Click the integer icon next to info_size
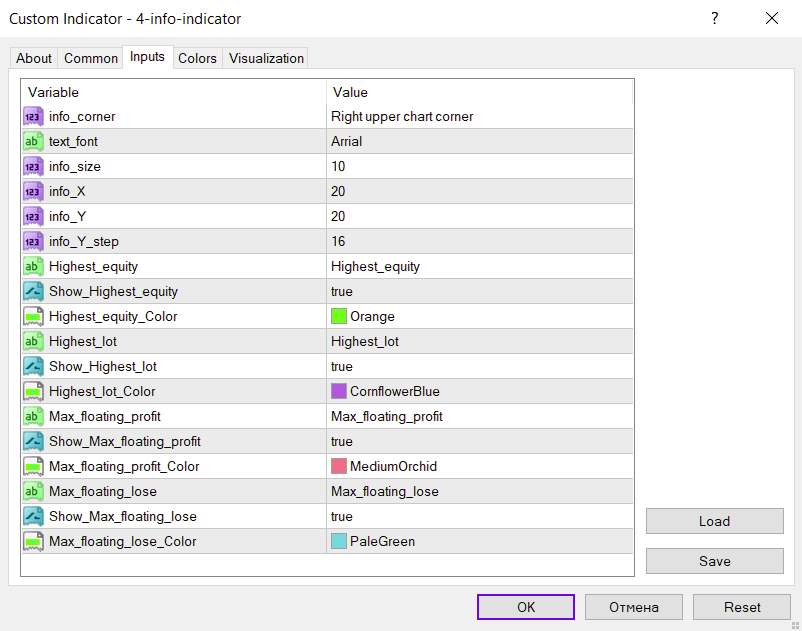This screenshot has width=802, height=631. point(33,166)
